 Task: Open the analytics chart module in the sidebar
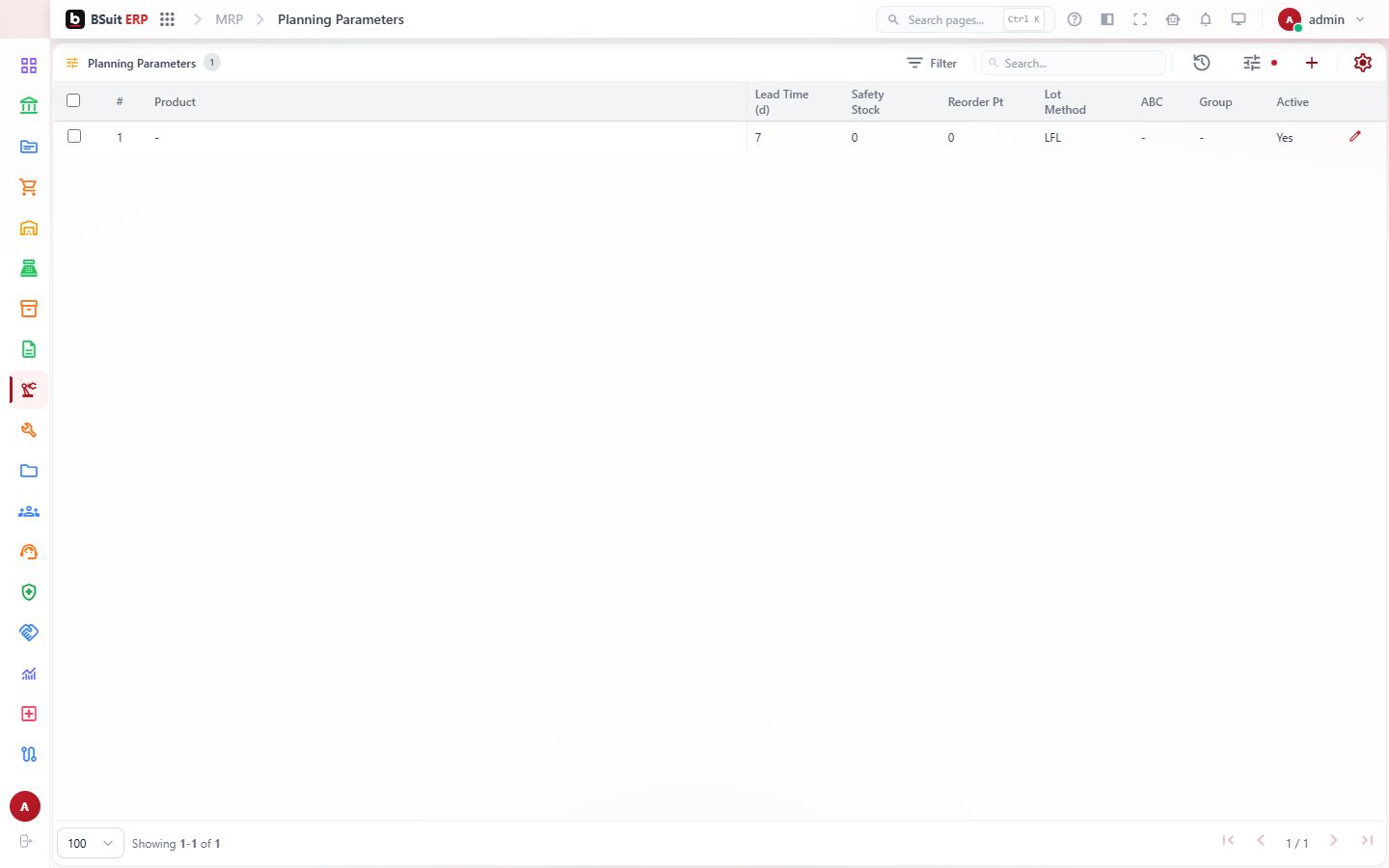tap(29, 673)
